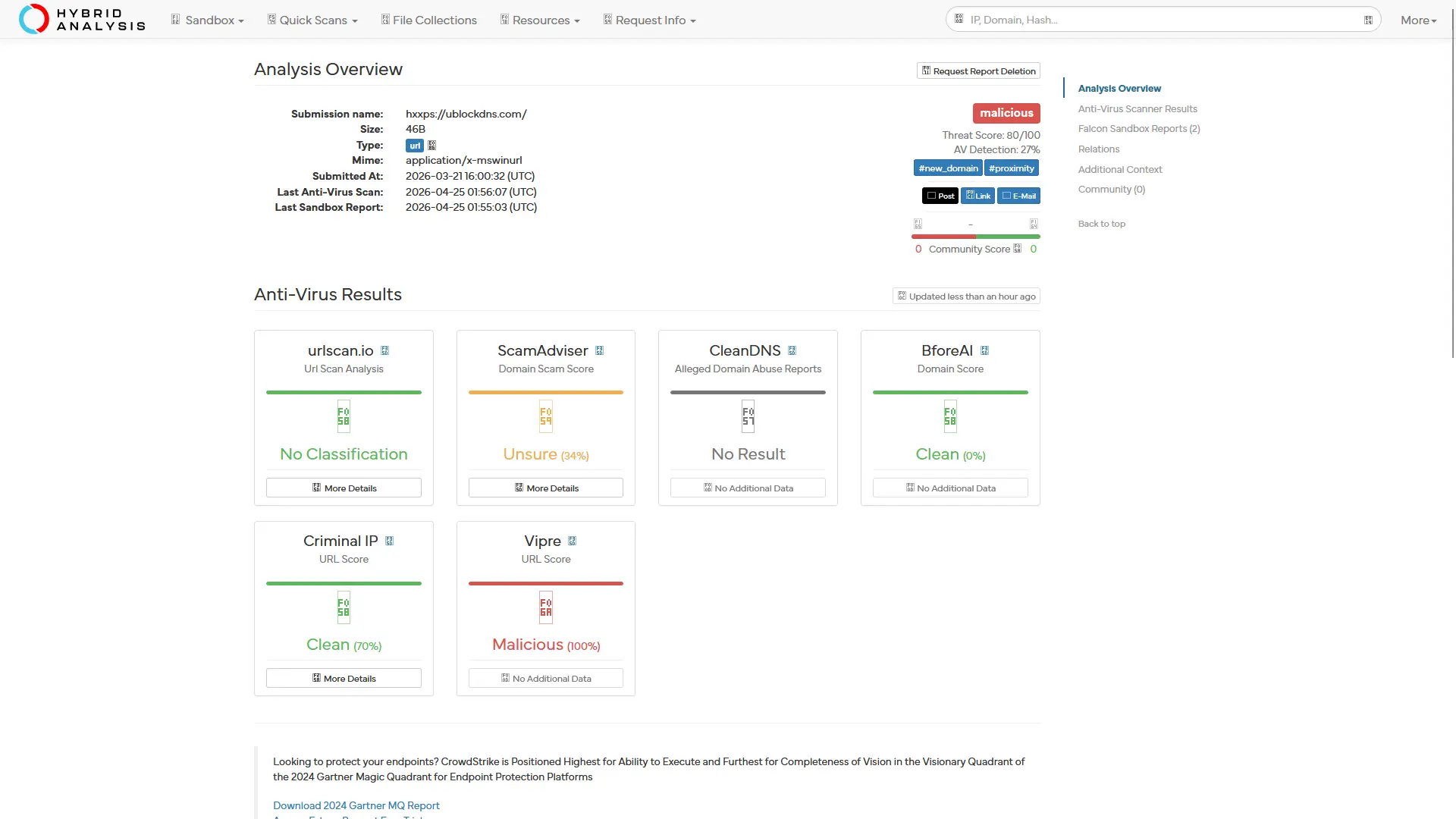Click the red malicious verdict badge

(1006, 113)
